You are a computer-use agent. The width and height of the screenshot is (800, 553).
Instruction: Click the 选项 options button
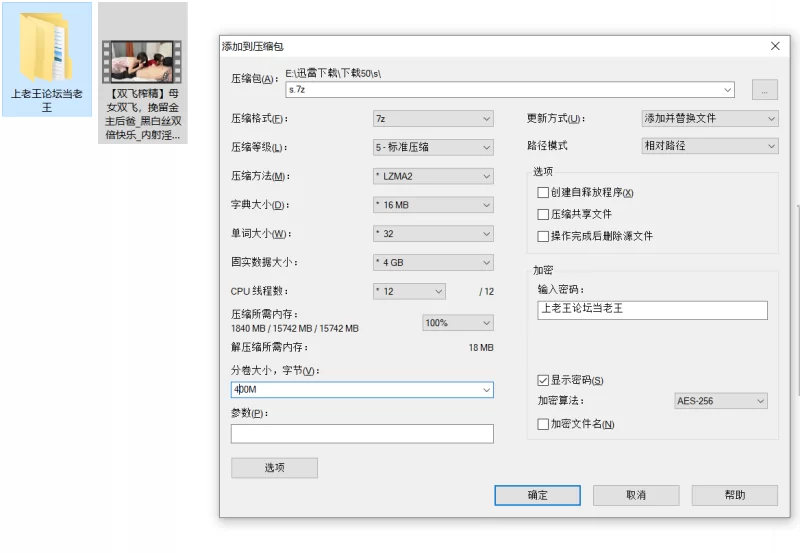[x=274, y=468]
